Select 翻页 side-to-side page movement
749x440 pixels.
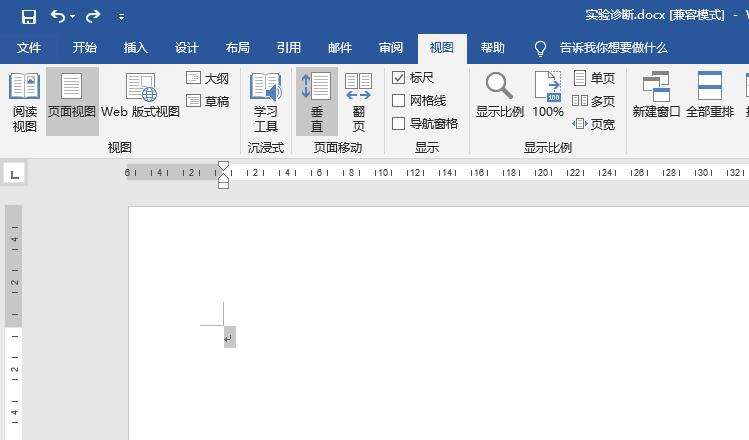pyautogui.click(x=358, y=102)
